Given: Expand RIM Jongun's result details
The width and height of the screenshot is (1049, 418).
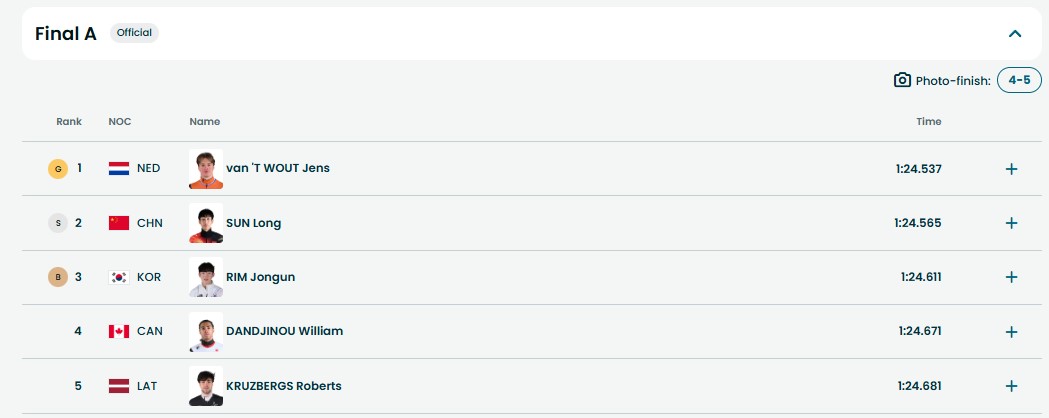Looking at the screenshot, I should coord(1011,277).
